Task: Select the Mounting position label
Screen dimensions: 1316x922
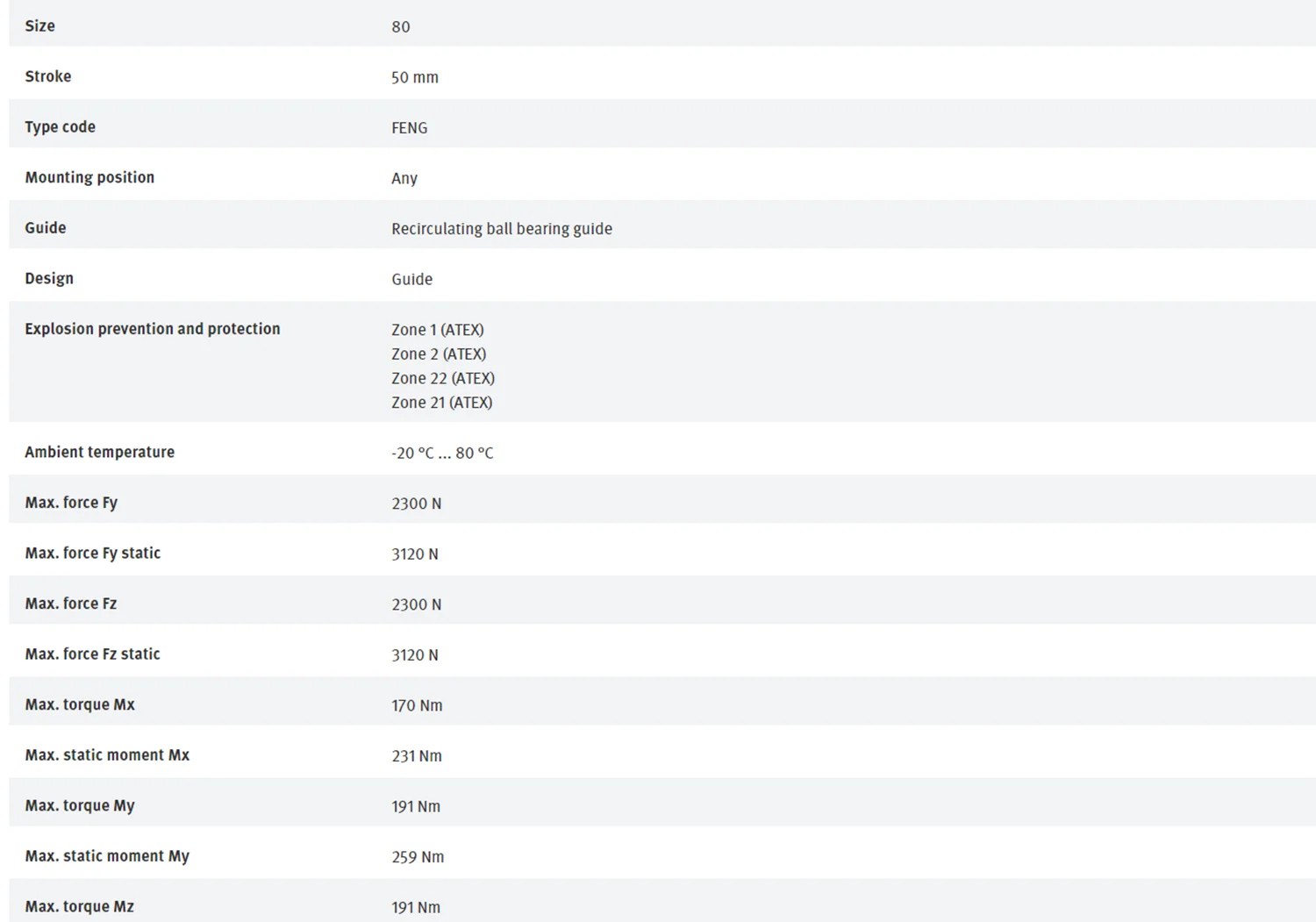Action: click(x=89, y=177)
